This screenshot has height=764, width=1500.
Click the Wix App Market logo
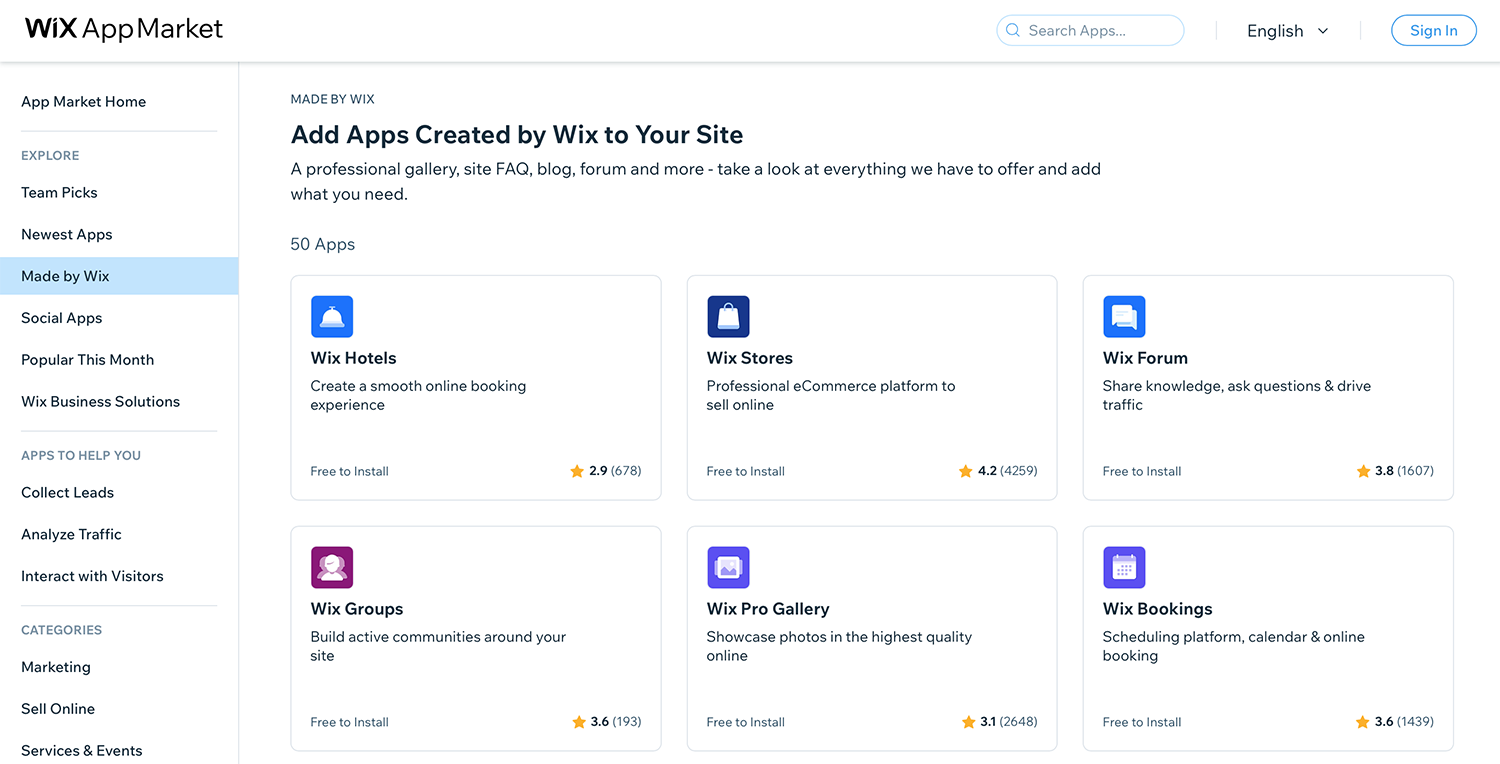(124, 29)
